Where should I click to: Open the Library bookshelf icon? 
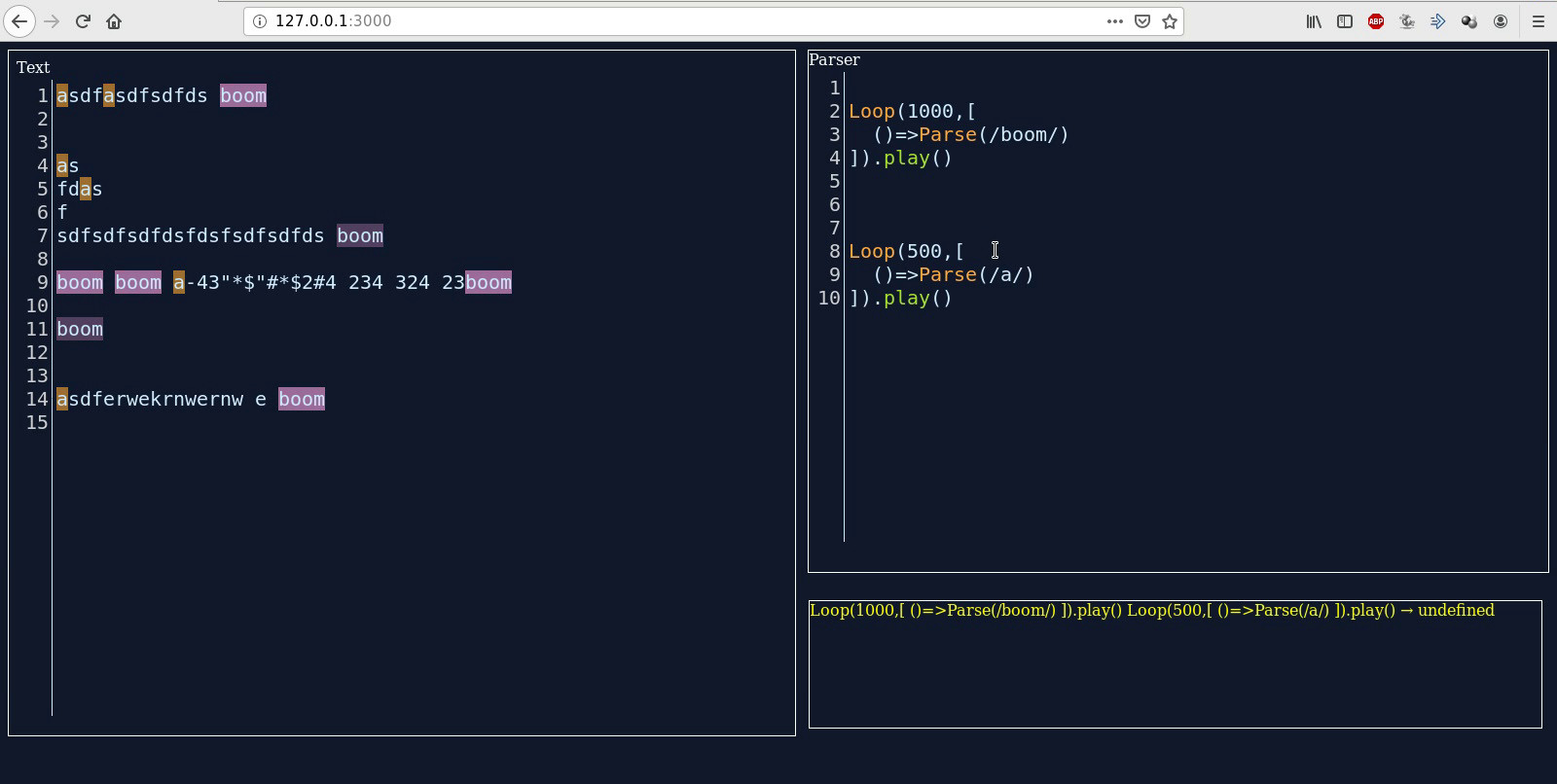tap(1314, 20)
